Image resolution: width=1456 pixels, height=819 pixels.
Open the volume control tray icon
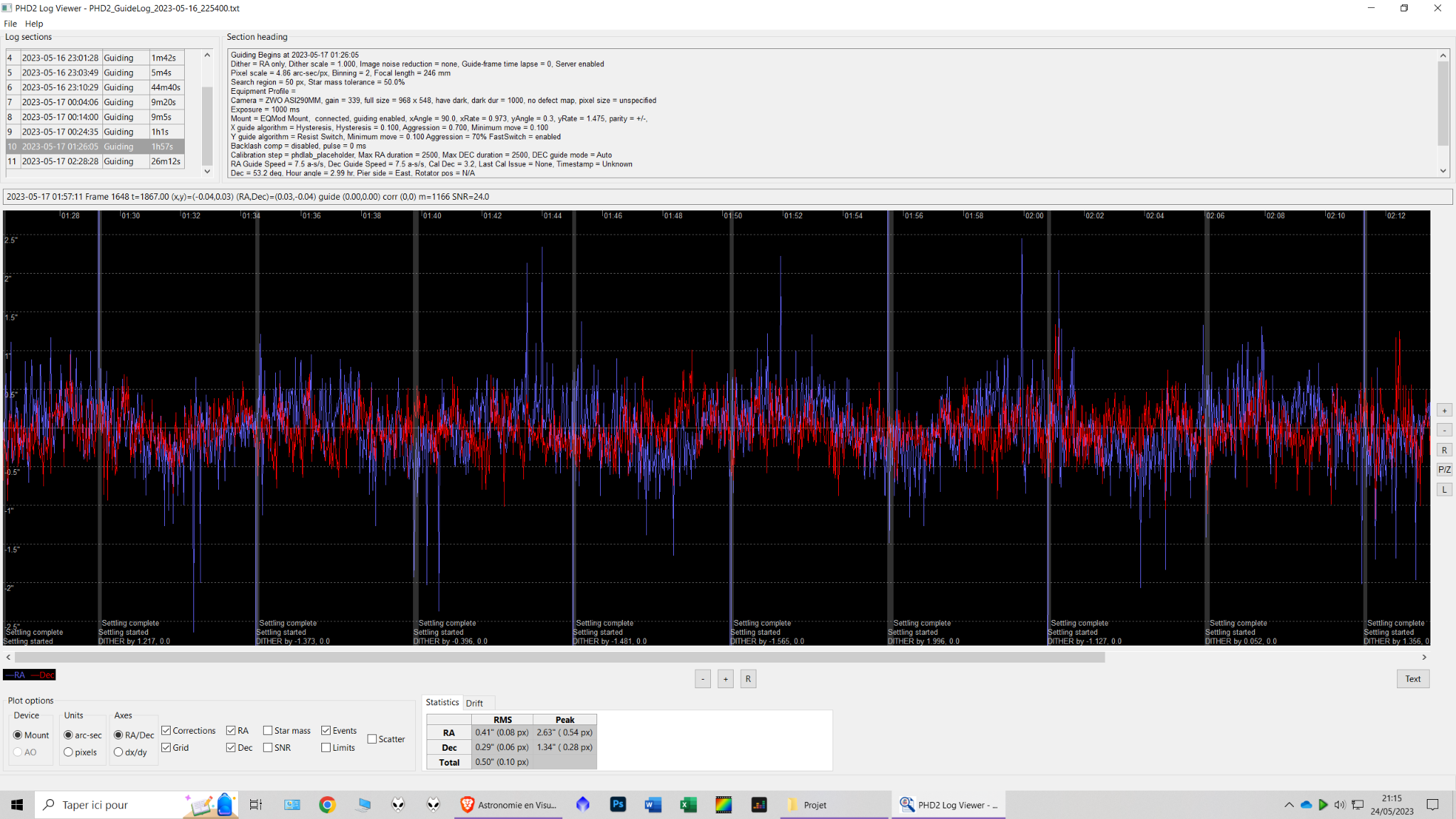[x=1339, y=805]
